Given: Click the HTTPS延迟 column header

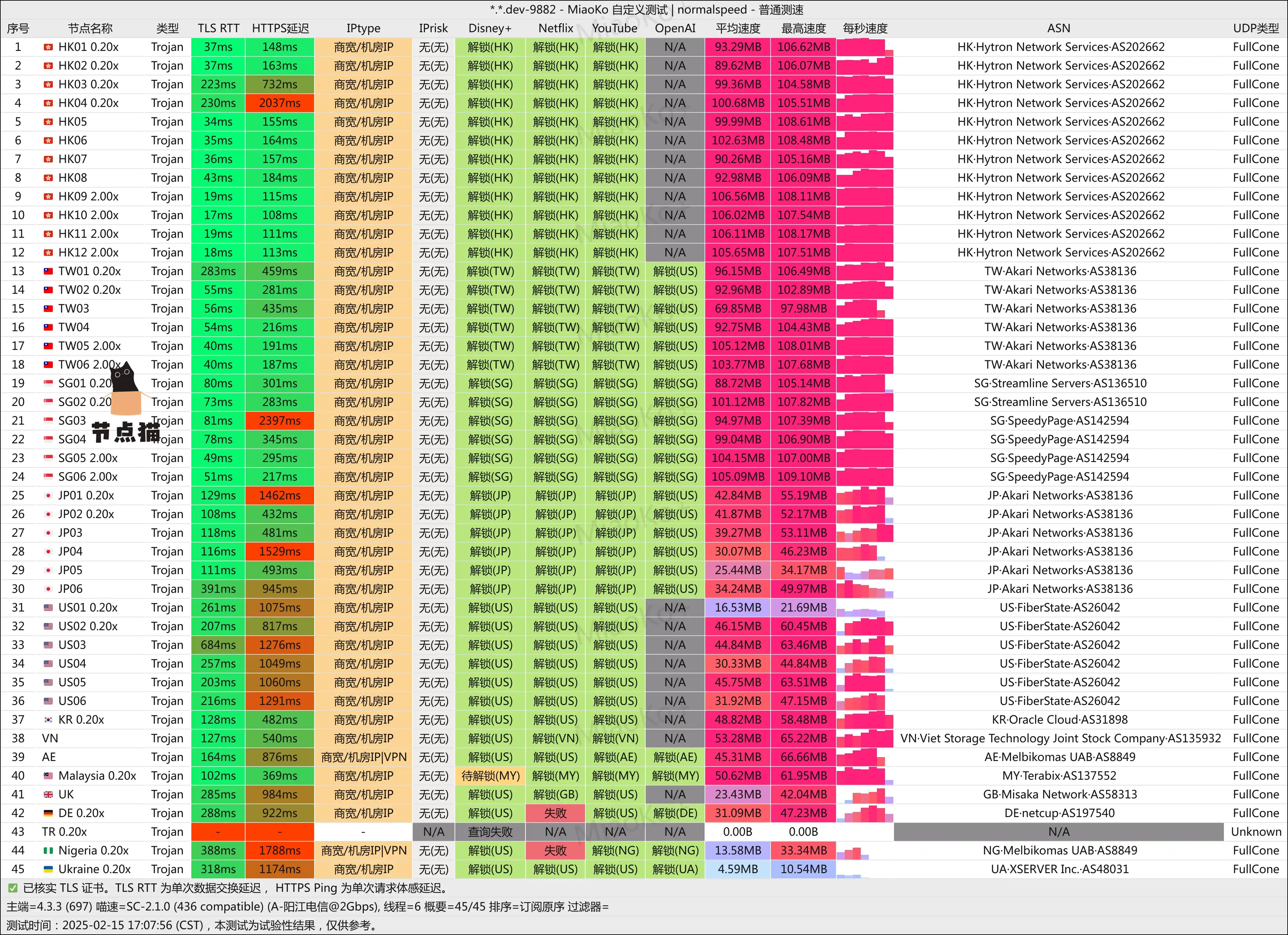Looking at the screenshot, I should click(x=280, y=28).
